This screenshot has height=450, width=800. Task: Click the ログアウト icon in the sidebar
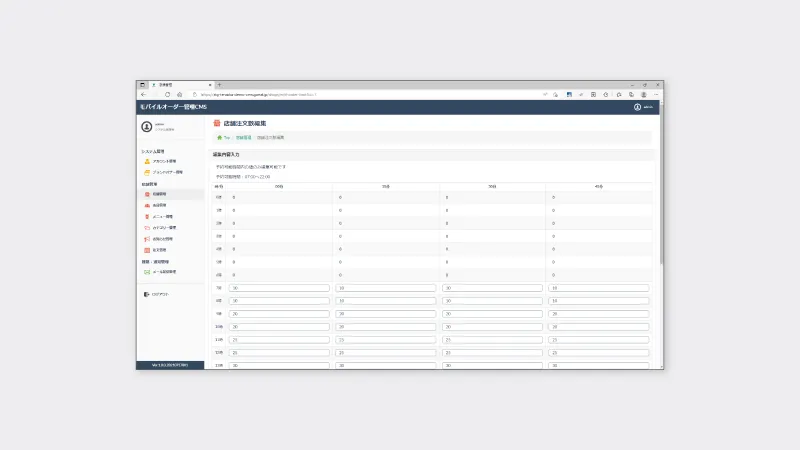point(147,294)
